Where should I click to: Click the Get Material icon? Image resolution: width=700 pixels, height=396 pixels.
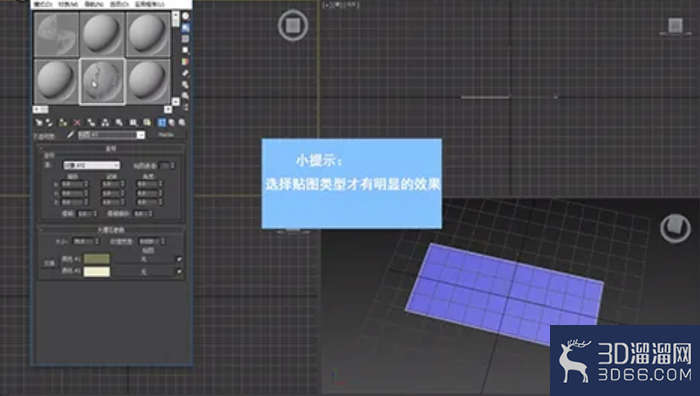click(39, 122)
